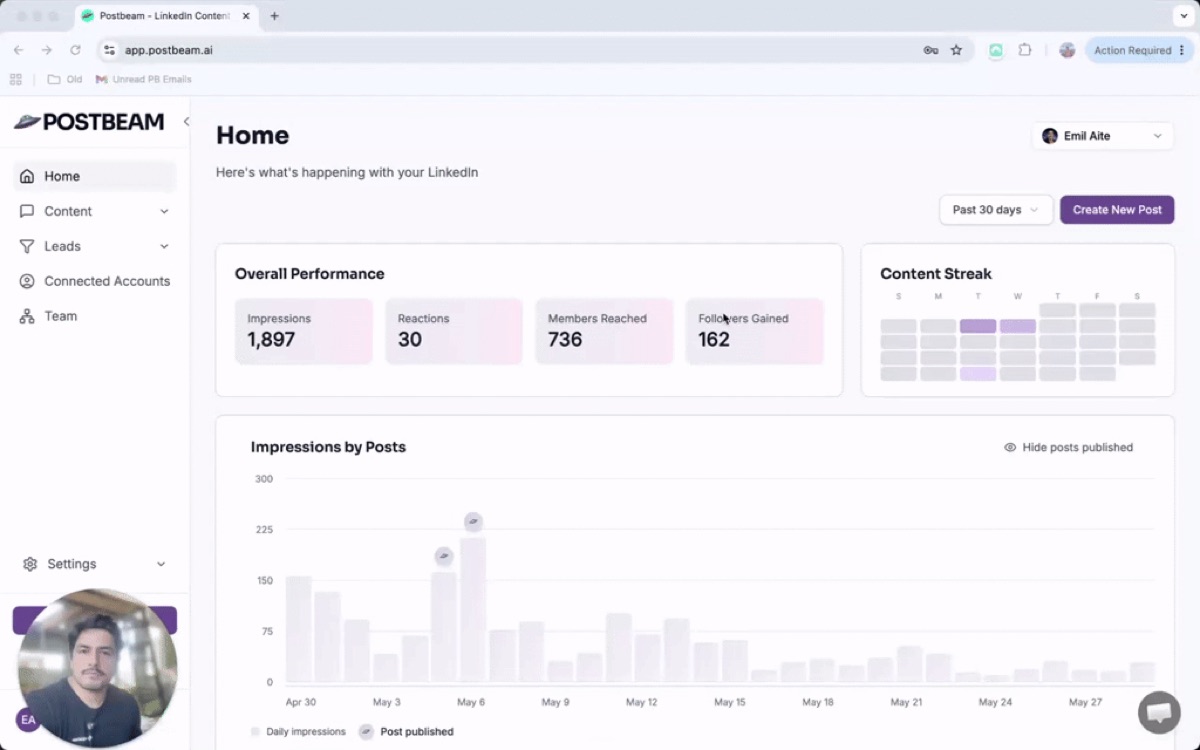This screenshot has height=750, width=1200.
Task: Open Connected Accounts page
Action: point(95,281)
